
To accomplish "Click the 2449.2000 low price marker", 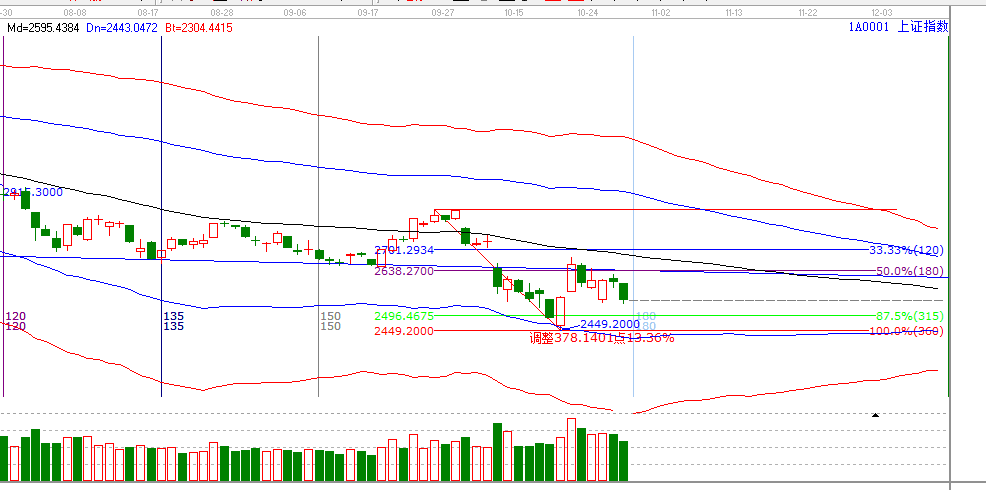I will 609,324.
